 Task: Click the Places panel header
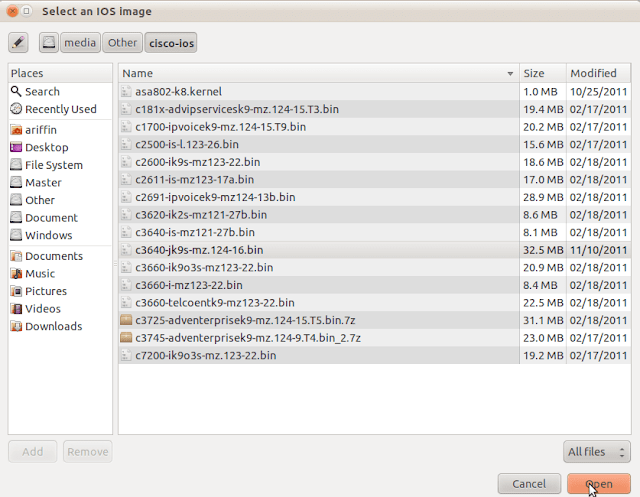60,73
